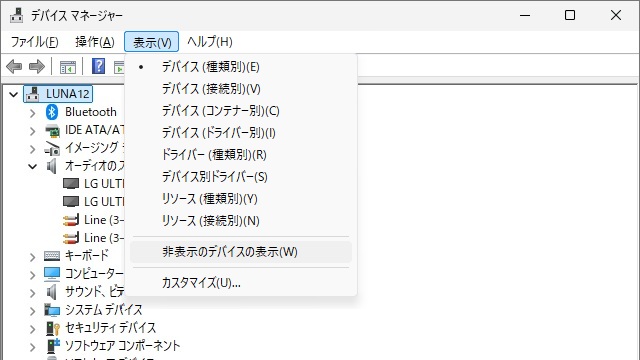Minimize the Device Manager window

pos(525,16)
